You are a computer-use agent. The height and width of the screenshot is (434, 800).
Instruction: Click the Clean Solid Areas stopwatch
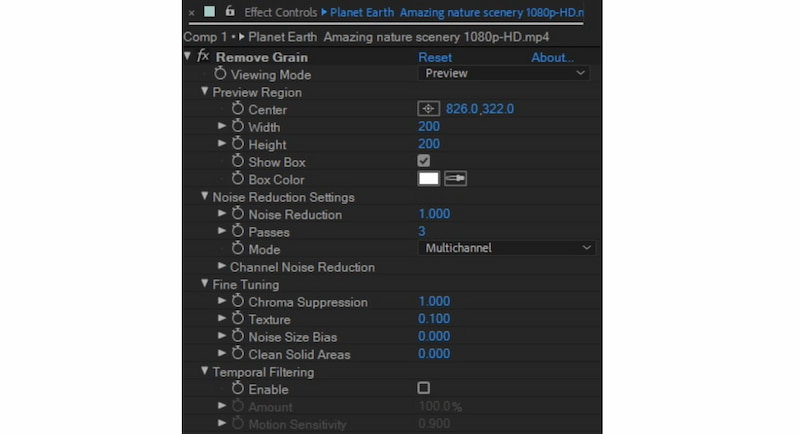pyautogui.click(x=237, y=353)
